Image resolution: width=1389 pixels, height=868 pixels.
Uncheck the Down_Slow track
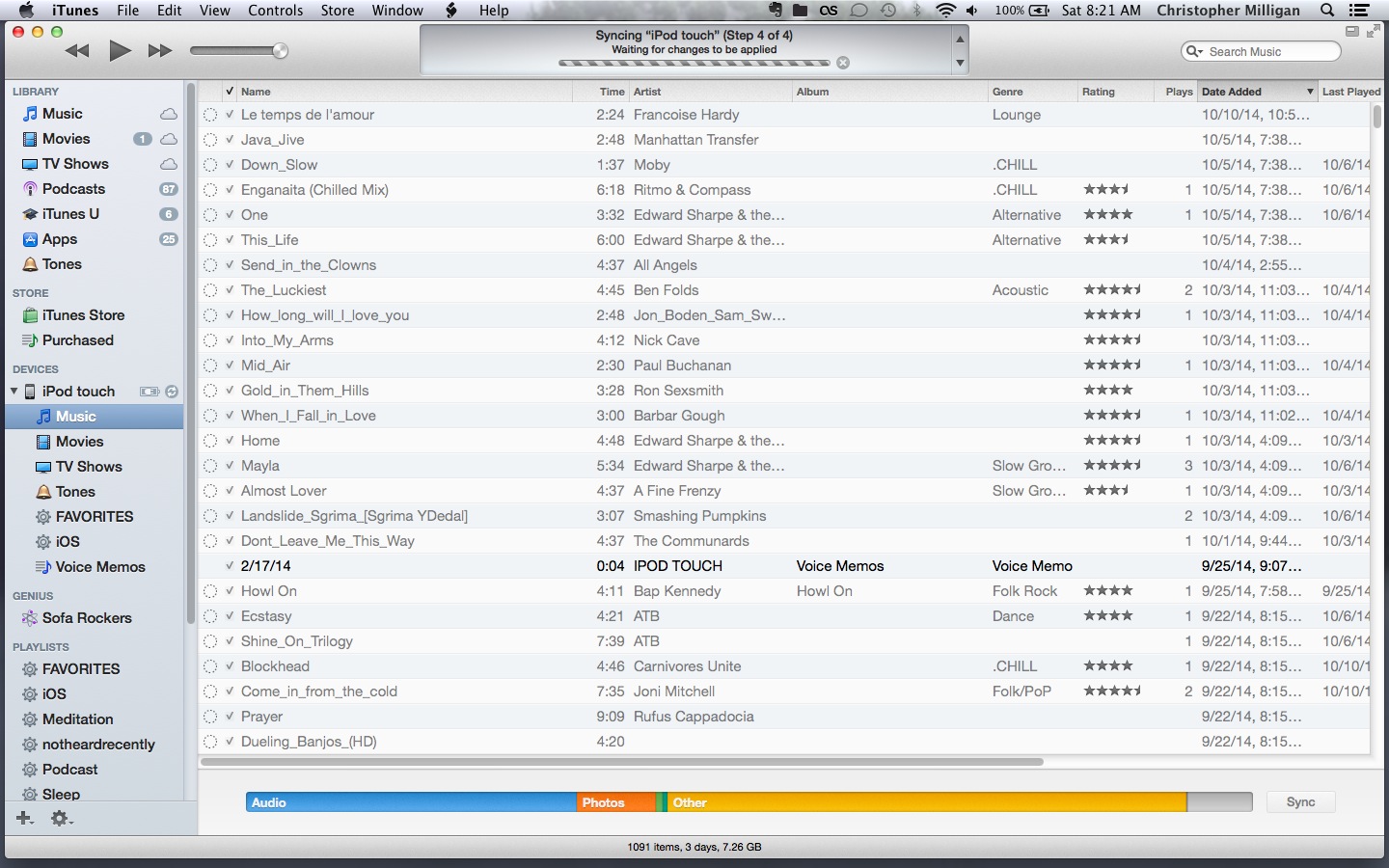click(x=230, y=165)
